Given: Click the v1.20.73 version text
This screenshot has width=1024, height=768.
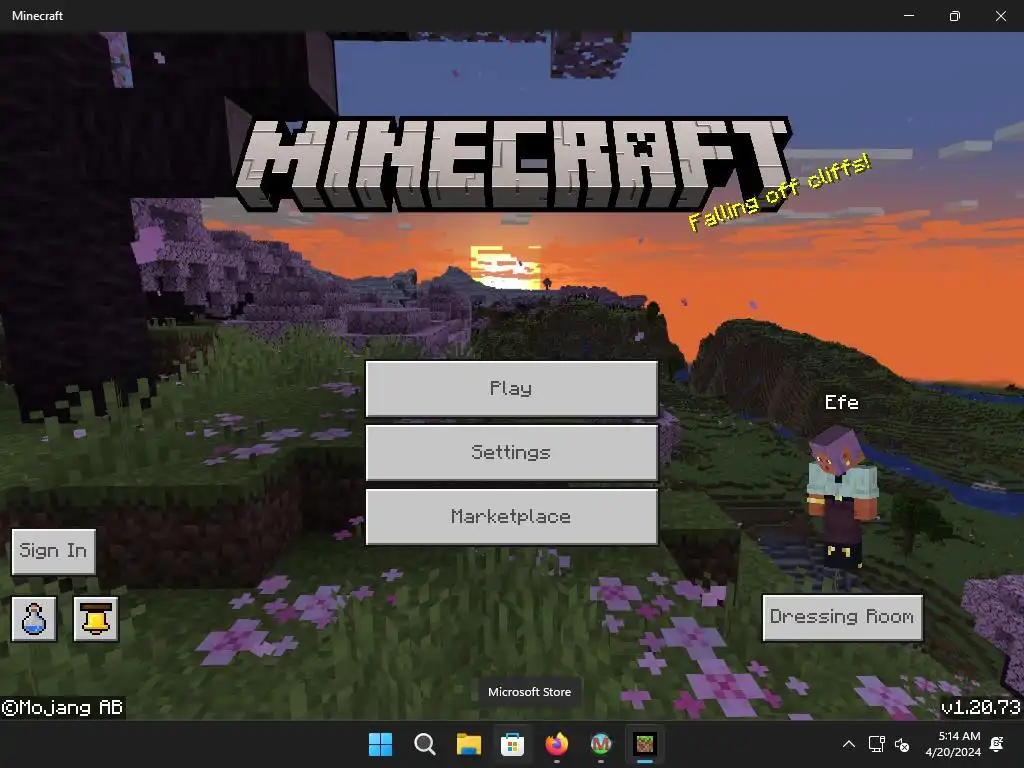Looking at the screenshot, I should tap(981, 707).
